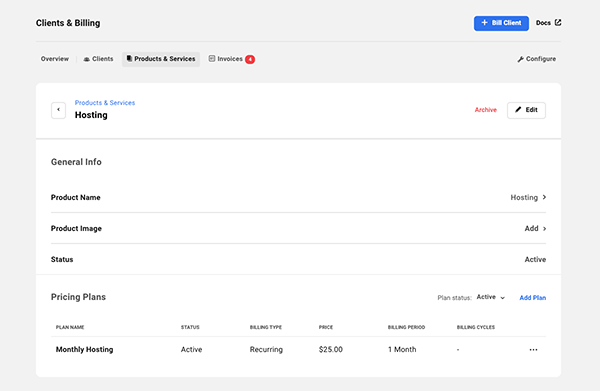Click the pencil icon in the Edit button
This screenshot has height=391, width=600.
coord(518,110)
